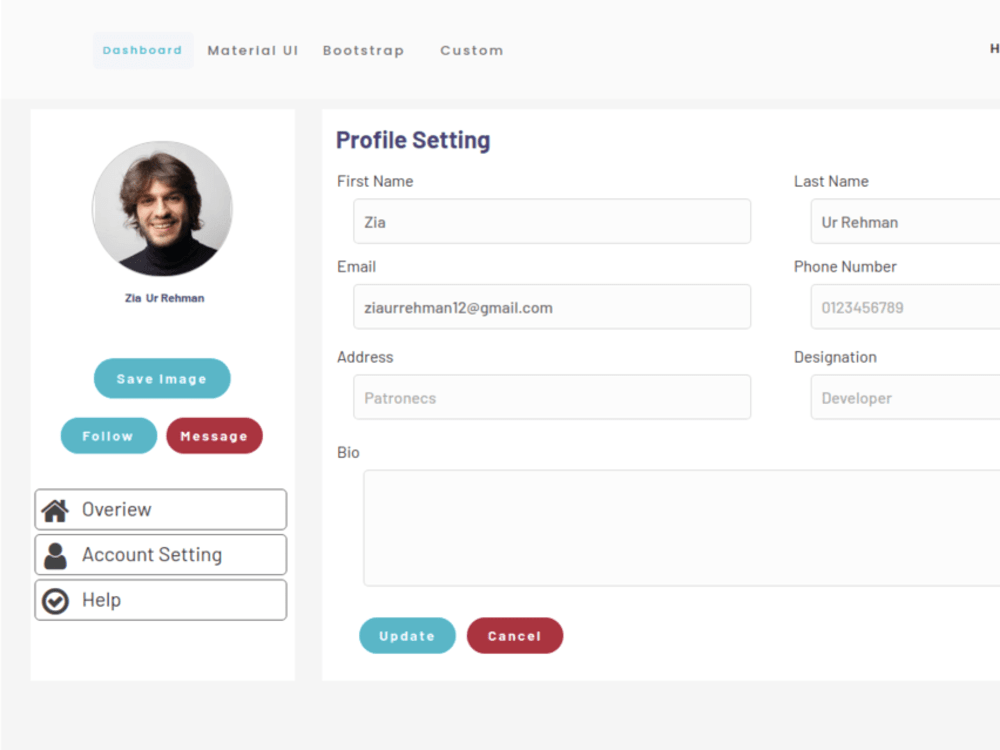Image resolution: width=1000 pixels, height=750 pixels.
Task: Click the home icon beside Overview
Action: tap(55, 509)
